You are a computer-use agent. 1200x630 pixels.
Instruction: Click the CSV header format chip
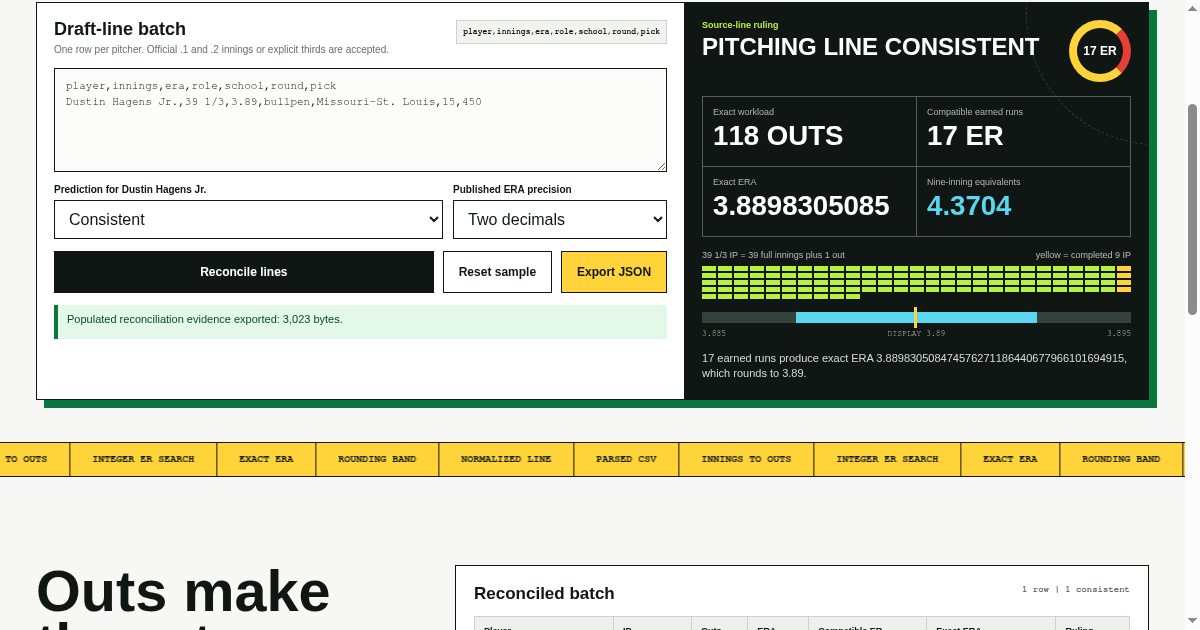[561, 32]
